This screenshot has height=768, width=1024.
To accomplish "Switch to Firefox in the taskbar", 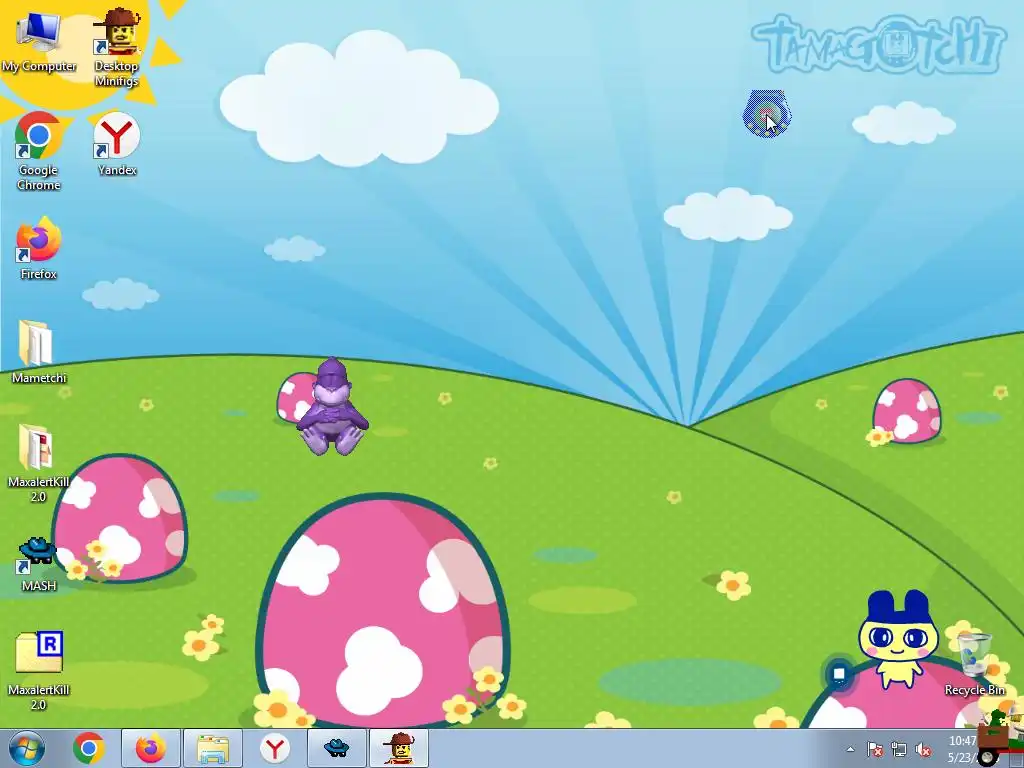I will pyautogui.click(x=151, y=748).
